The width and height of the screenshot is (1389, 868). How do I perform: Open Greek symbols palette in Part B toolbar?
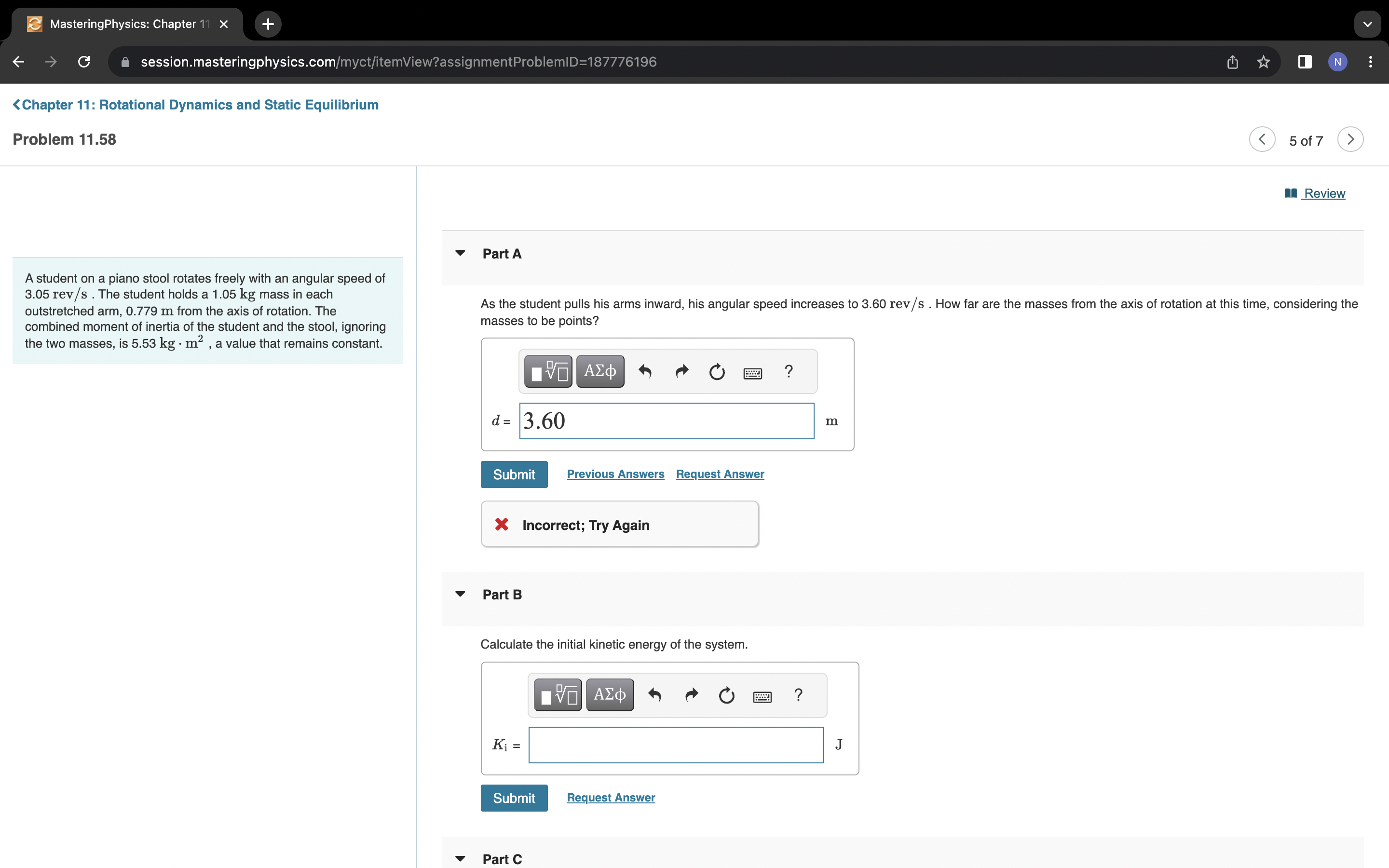(x=610, y=695)
